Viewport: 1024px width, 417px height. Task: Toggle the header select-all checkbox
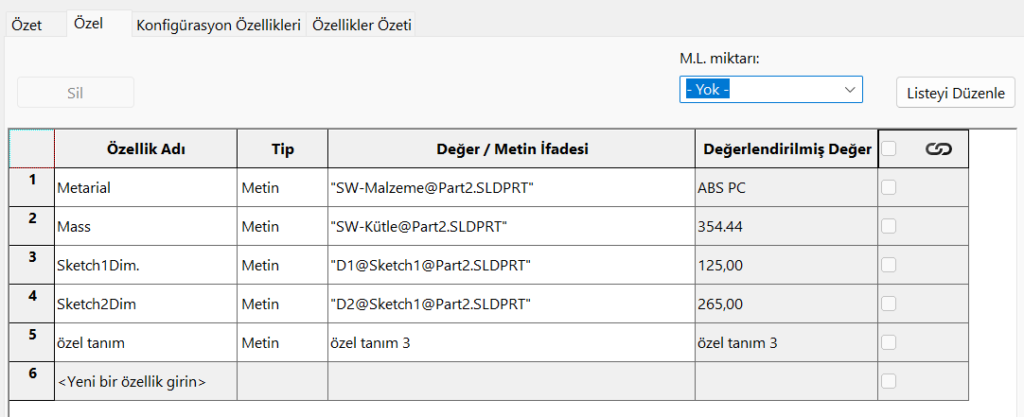tap(889, 149)
